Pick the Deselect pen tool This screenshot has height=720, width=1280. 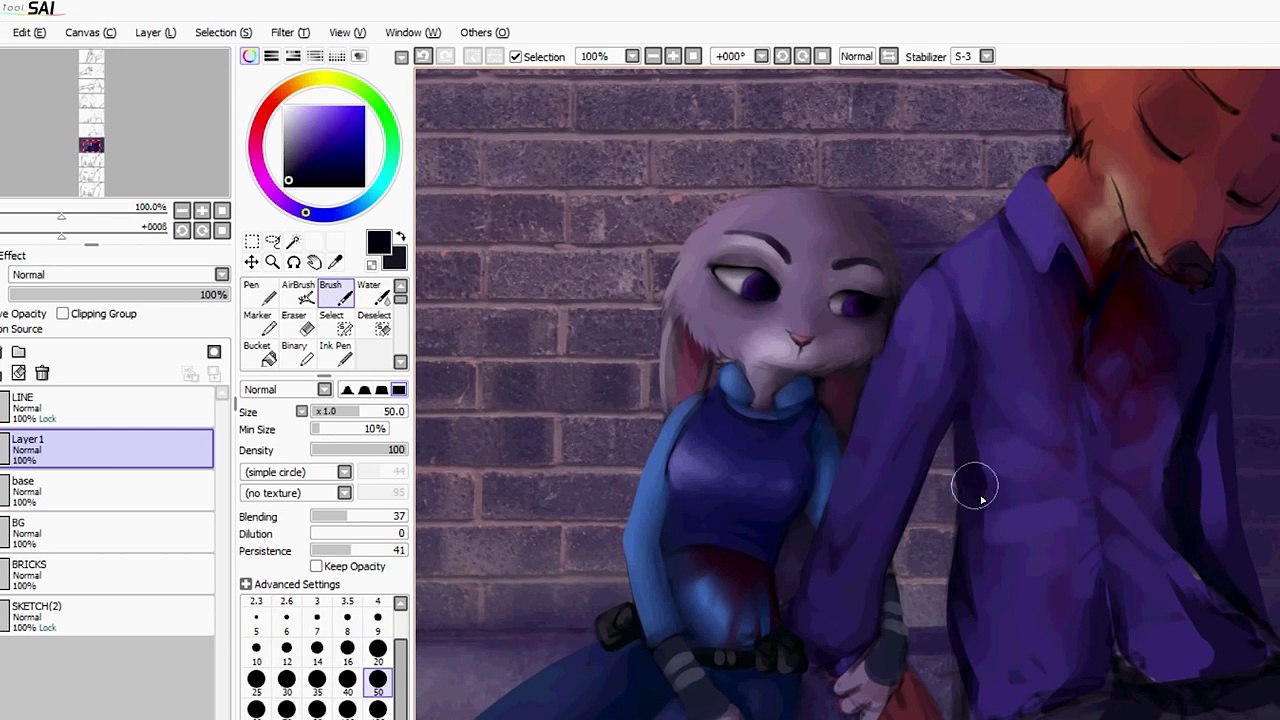(374, 323)
